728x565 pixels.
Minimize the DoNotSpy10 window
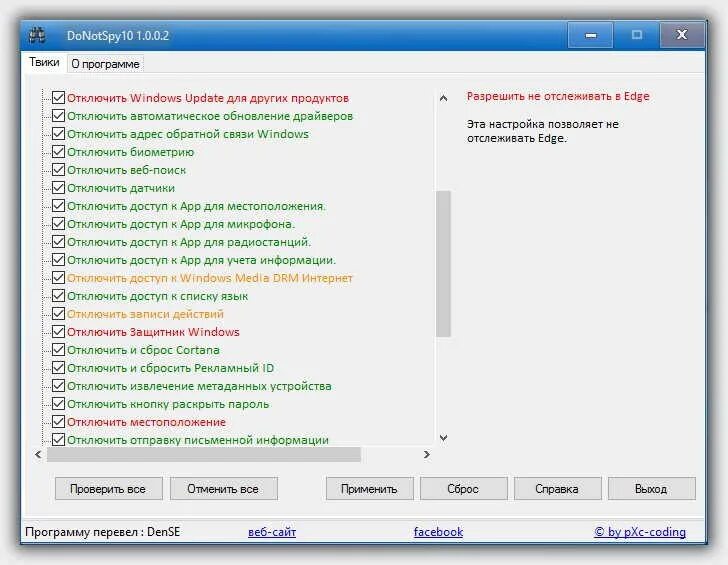591,35
